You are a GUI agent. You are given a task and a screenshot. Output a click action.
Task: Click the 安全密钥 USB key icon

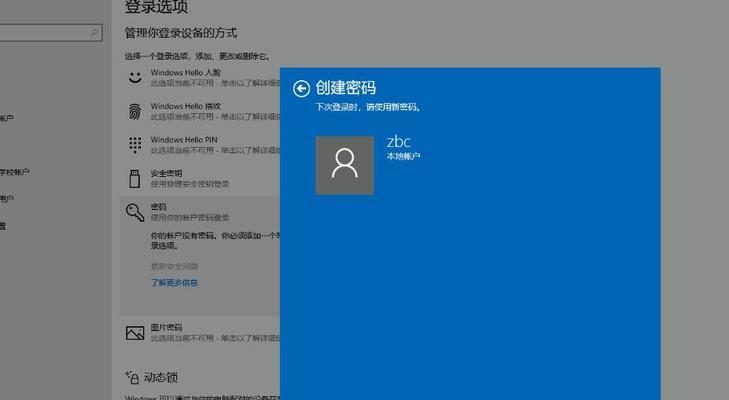click(135, 179)
